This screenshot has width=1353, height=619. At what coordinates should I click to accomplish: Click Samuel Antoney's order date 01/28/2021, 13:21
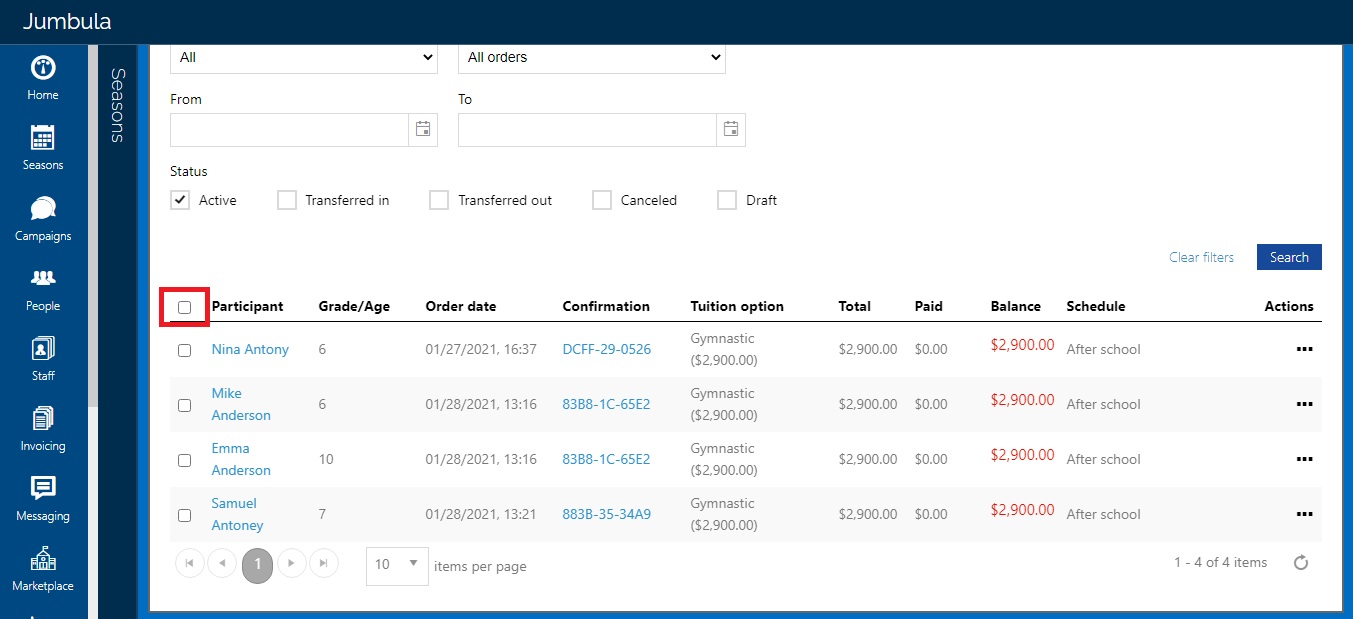(x=481, y=514)
